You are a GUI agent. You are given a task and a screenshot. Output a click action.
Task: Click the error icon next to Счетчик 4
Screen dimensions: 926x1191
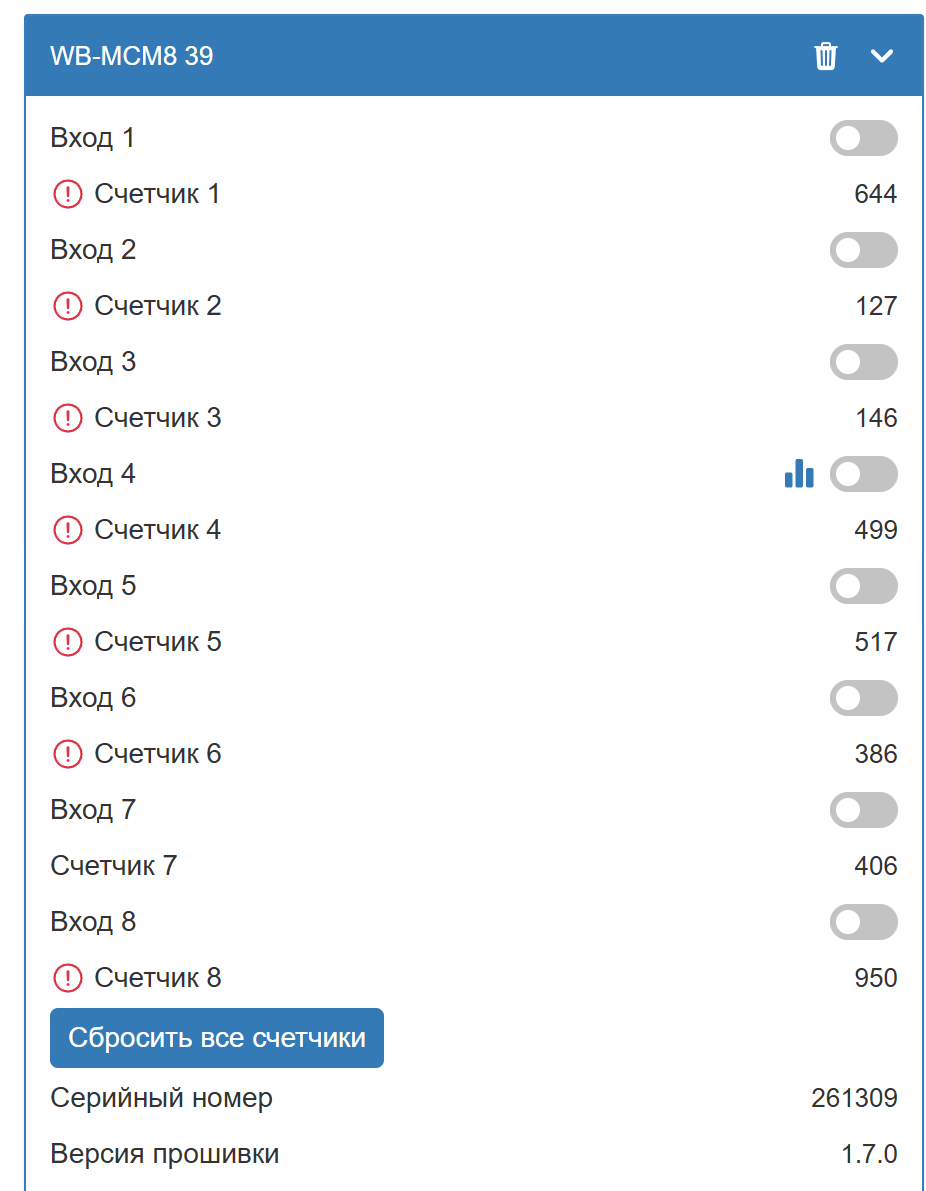click(67, 530)
